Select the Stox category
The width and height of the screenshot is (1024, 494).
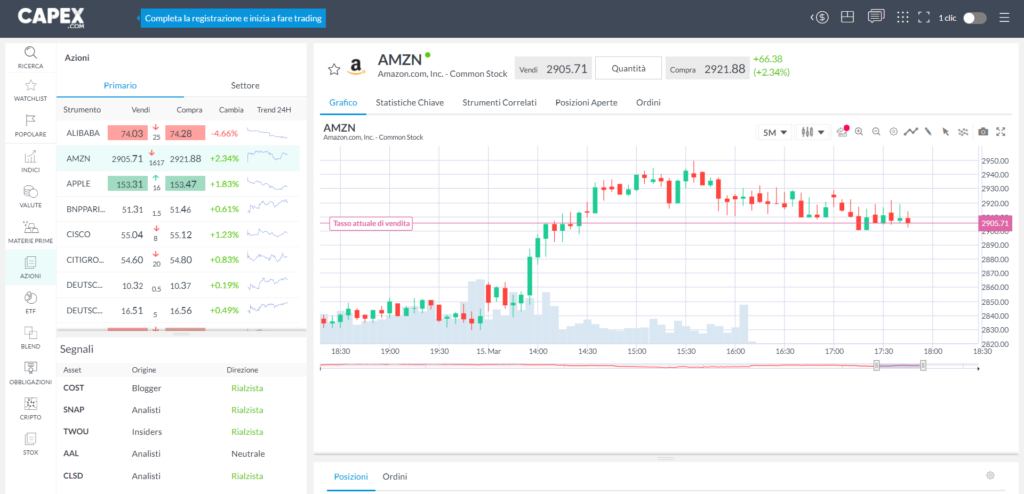(x=31, y=444)
